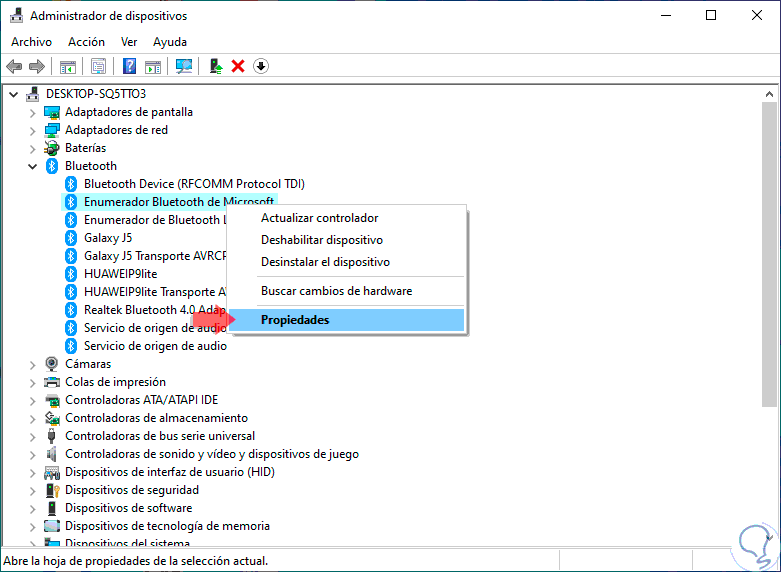Select HUAWEIP9lite device
Image resolution: width=781 pixels, height=572 pixels.
pos(121,274)
